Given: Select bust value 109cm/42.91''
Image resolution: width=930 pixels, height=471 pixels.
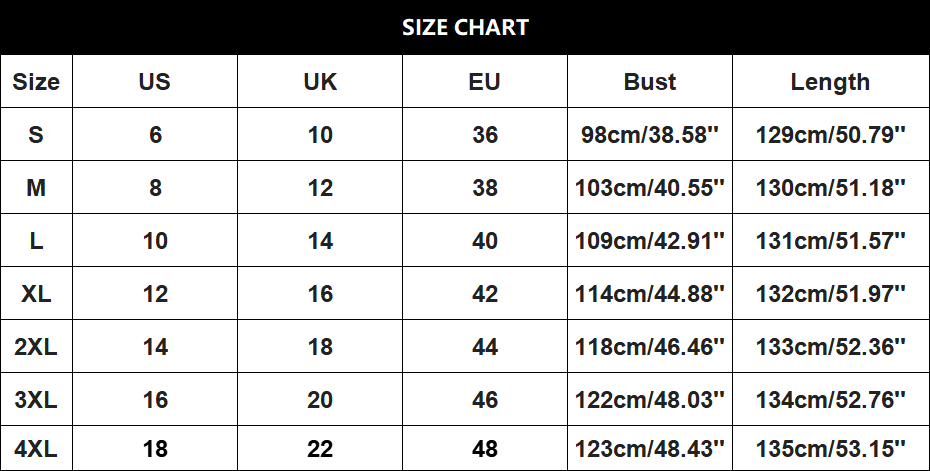Looking at the screenshot, I should pos(650,241).
